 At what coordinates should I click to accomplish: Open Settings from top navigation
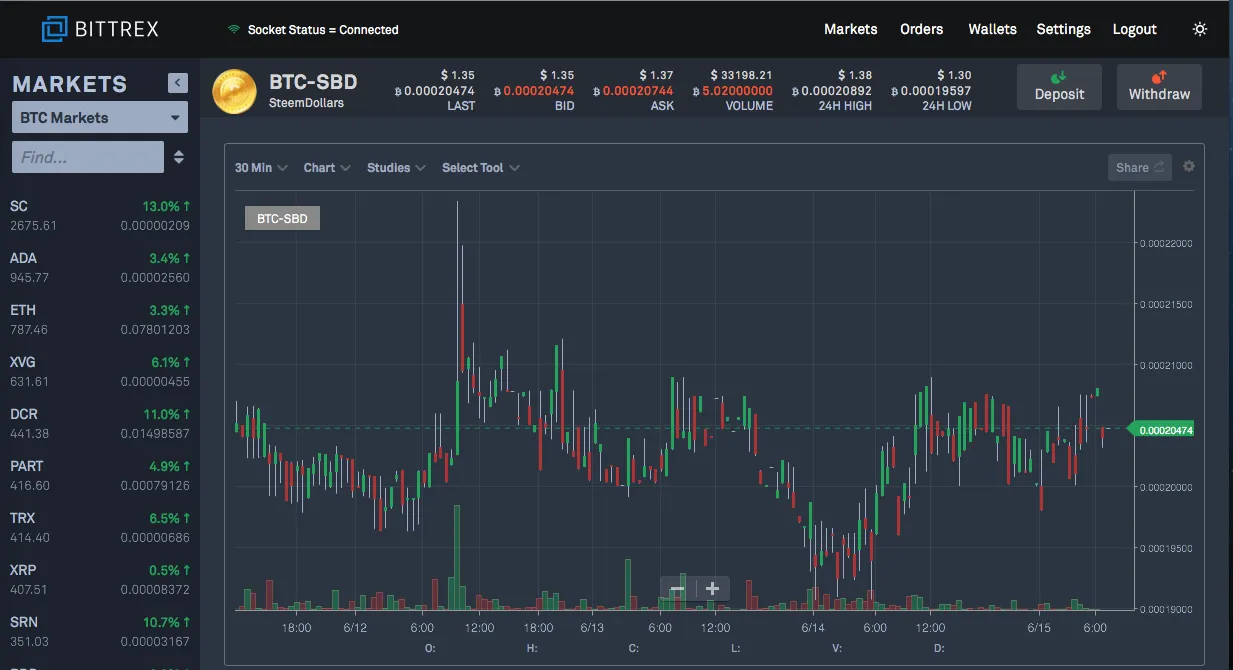click(x=1063, y=29)
